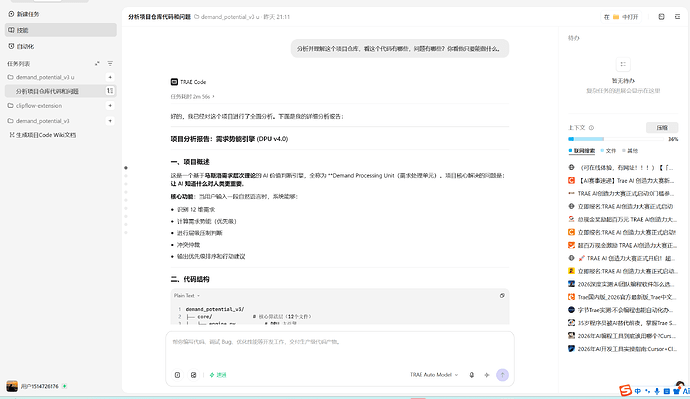690x399 pixels.
Task: Toggle the 中 Chinese input mode indicator
Action: pyautogui.click(x=638, y=391)
